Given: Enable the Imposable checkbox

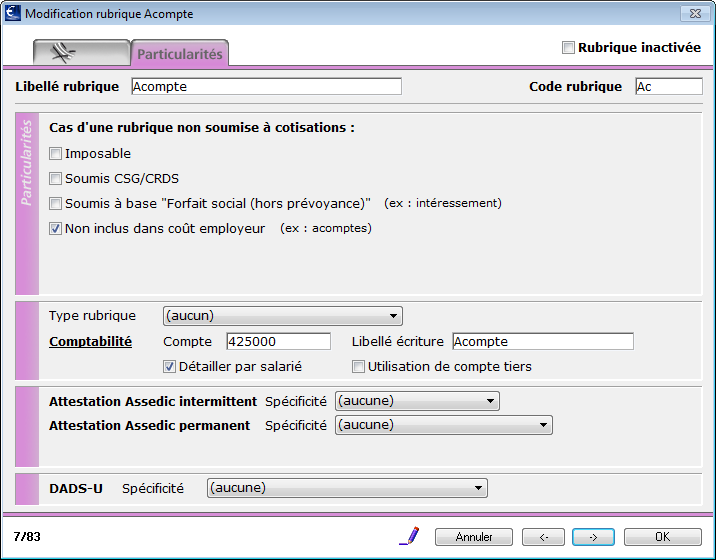Looking at the screenshot, I should pos(55,153).
